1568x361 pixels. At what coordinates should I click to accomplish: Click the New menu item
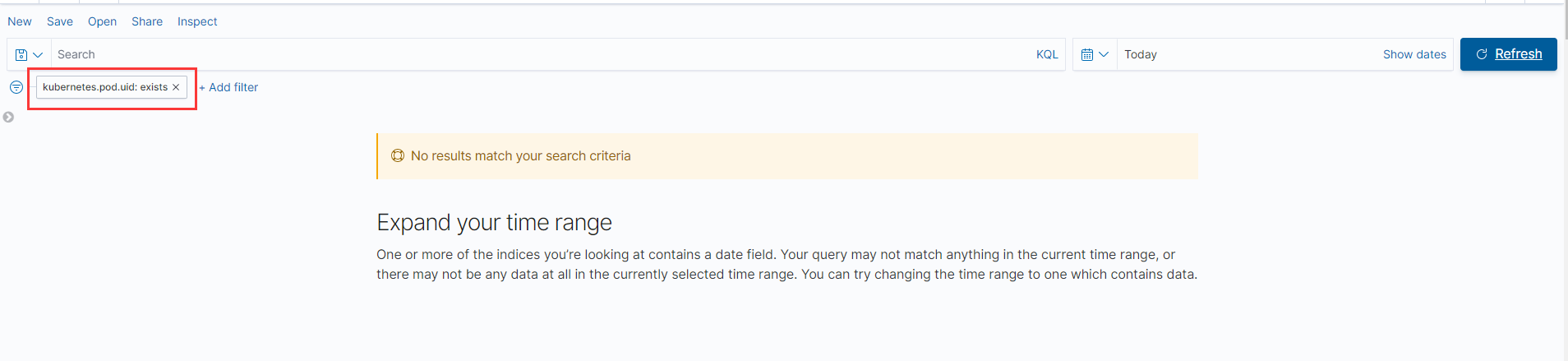point(20,22)
